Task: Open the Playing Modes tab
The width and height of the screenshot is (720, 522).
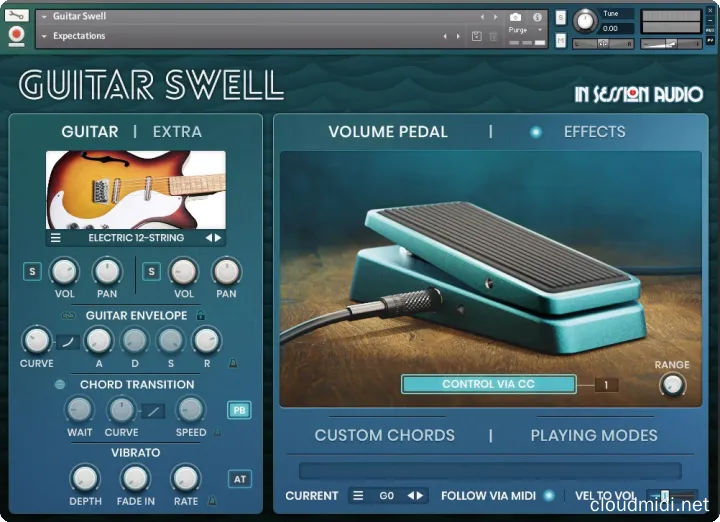Action: [594, 435]
